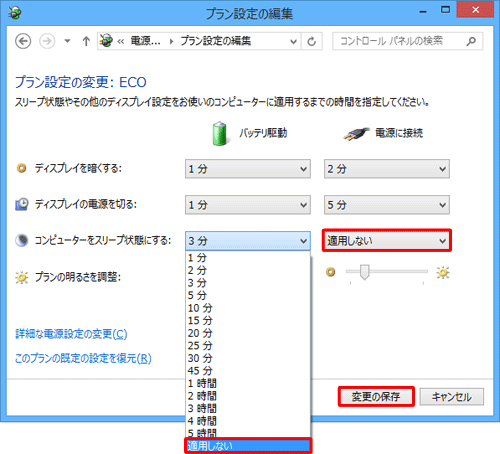
Task: Expand address bar history chevron
Action: [x=293, y=41]
